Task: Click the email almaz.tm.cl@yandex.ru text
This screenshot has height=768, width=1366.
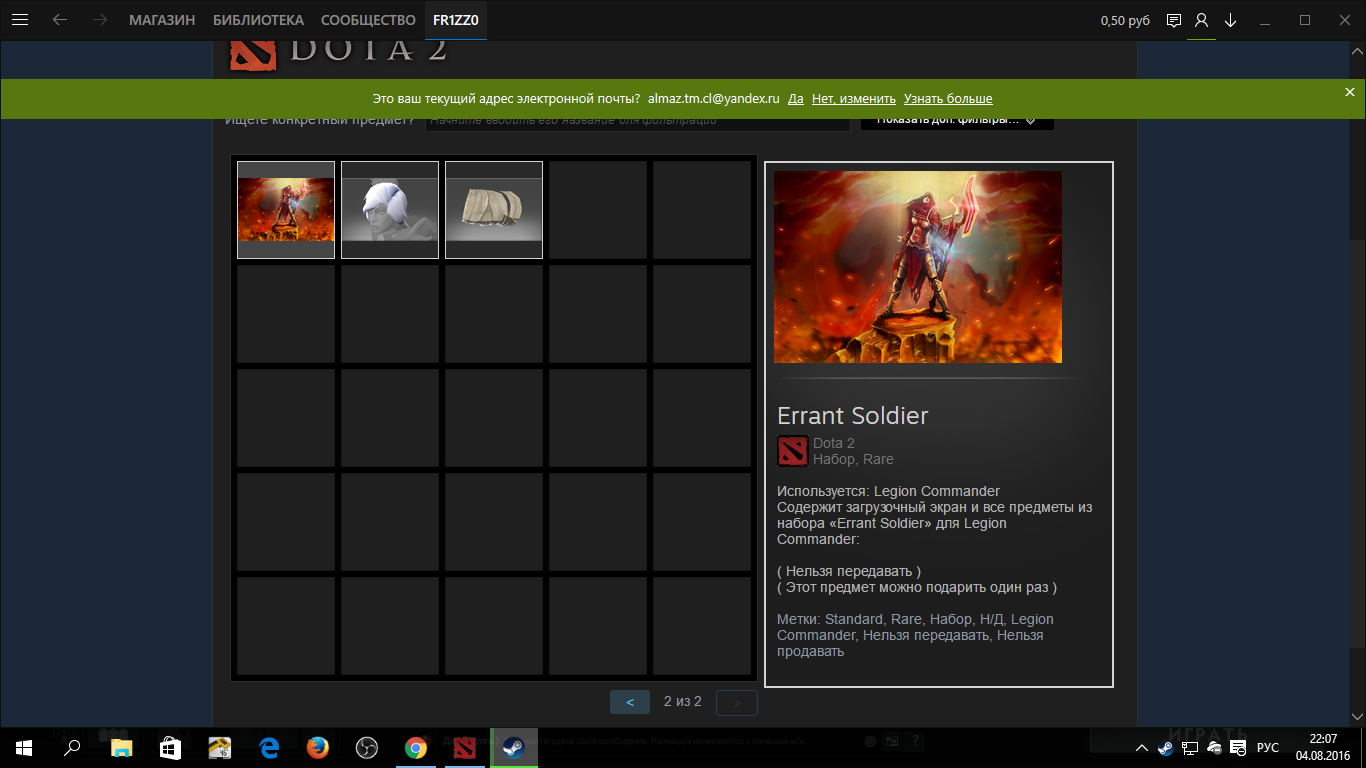Action: pyautogui.click(x=713, y=98)
